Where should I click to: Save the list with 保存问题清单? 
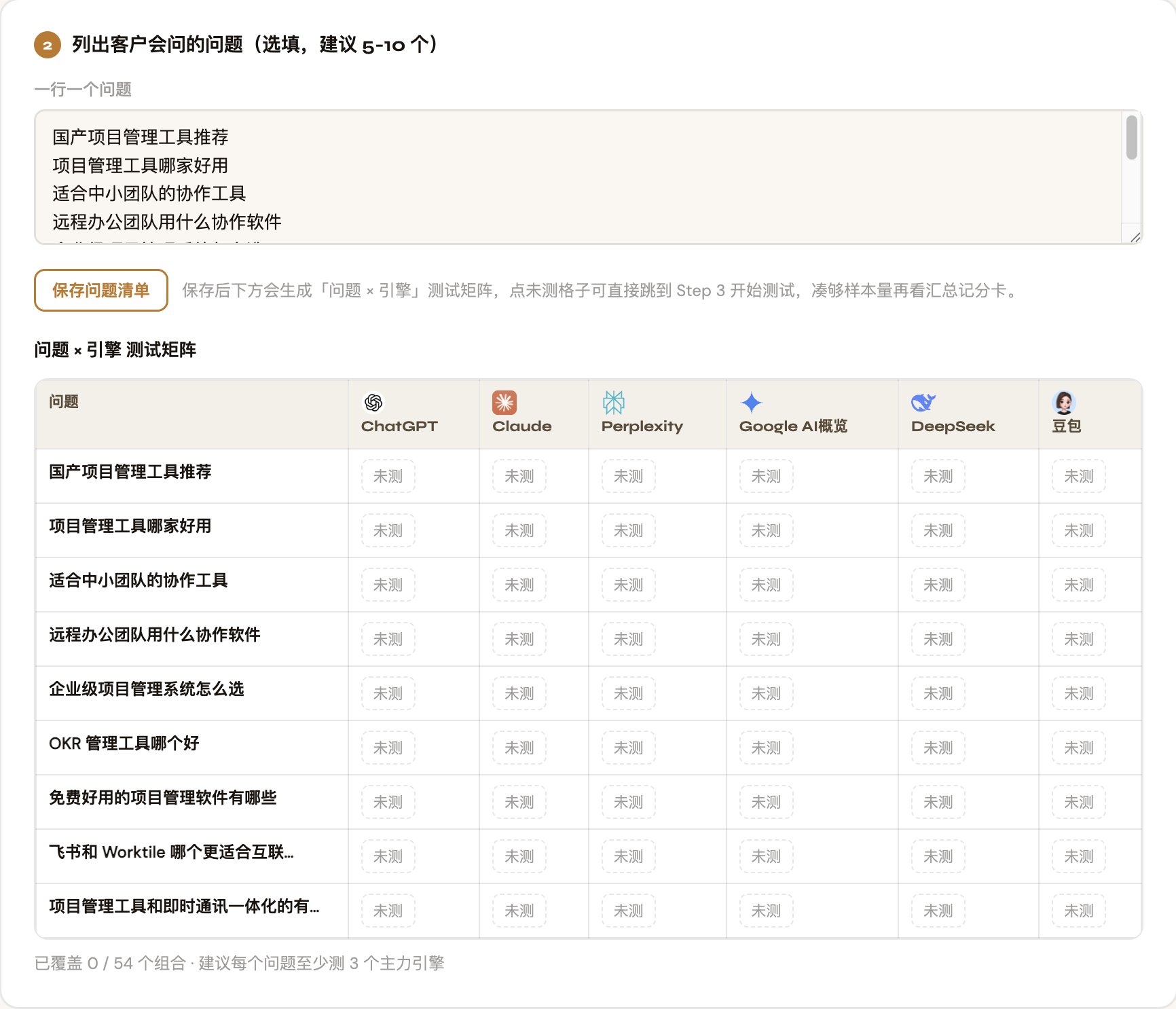pos(101,291)
